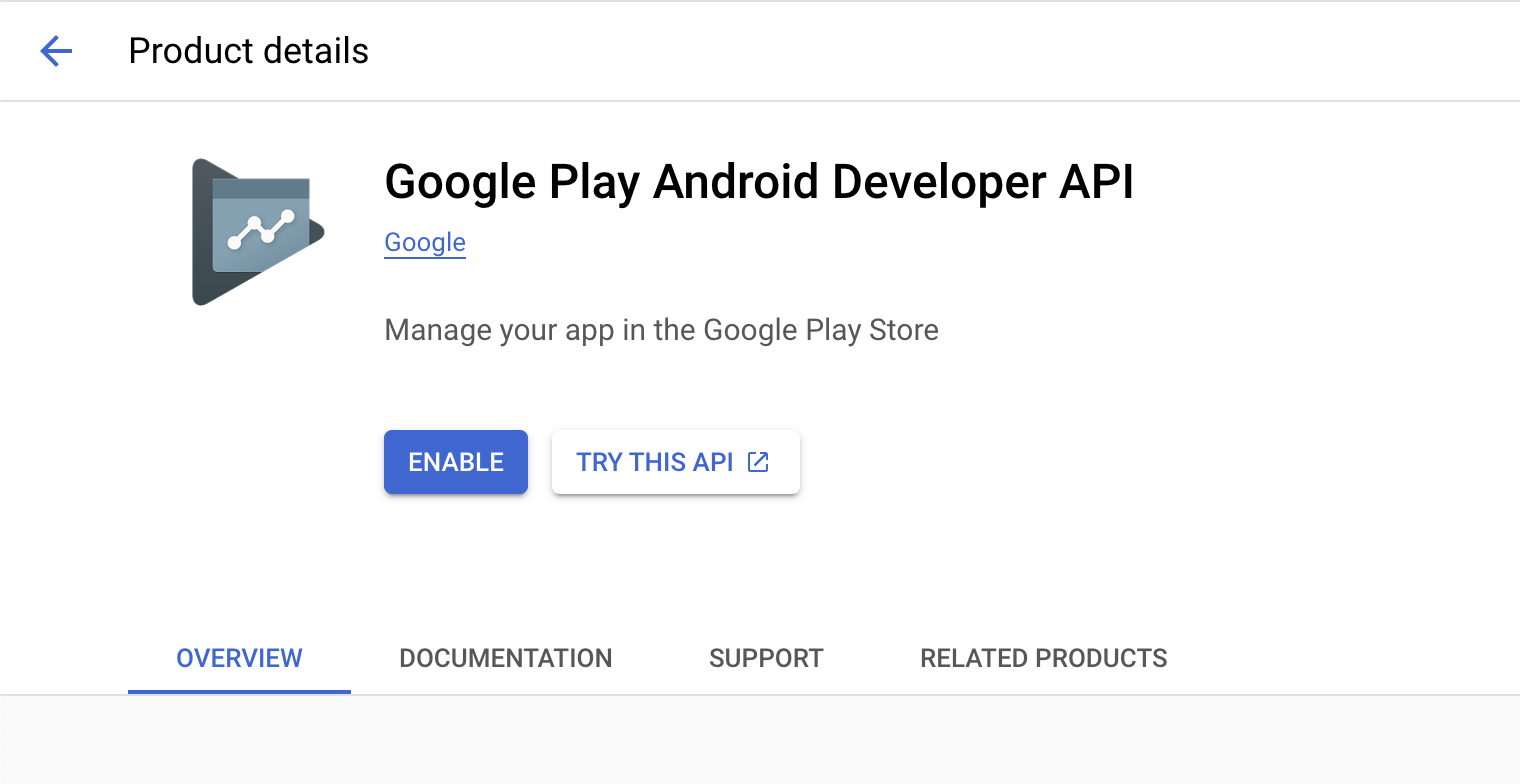This screenshot has width=1520, height=784.
Task: Click the TRY THIS API button
Action: click(x=675, y=462)
